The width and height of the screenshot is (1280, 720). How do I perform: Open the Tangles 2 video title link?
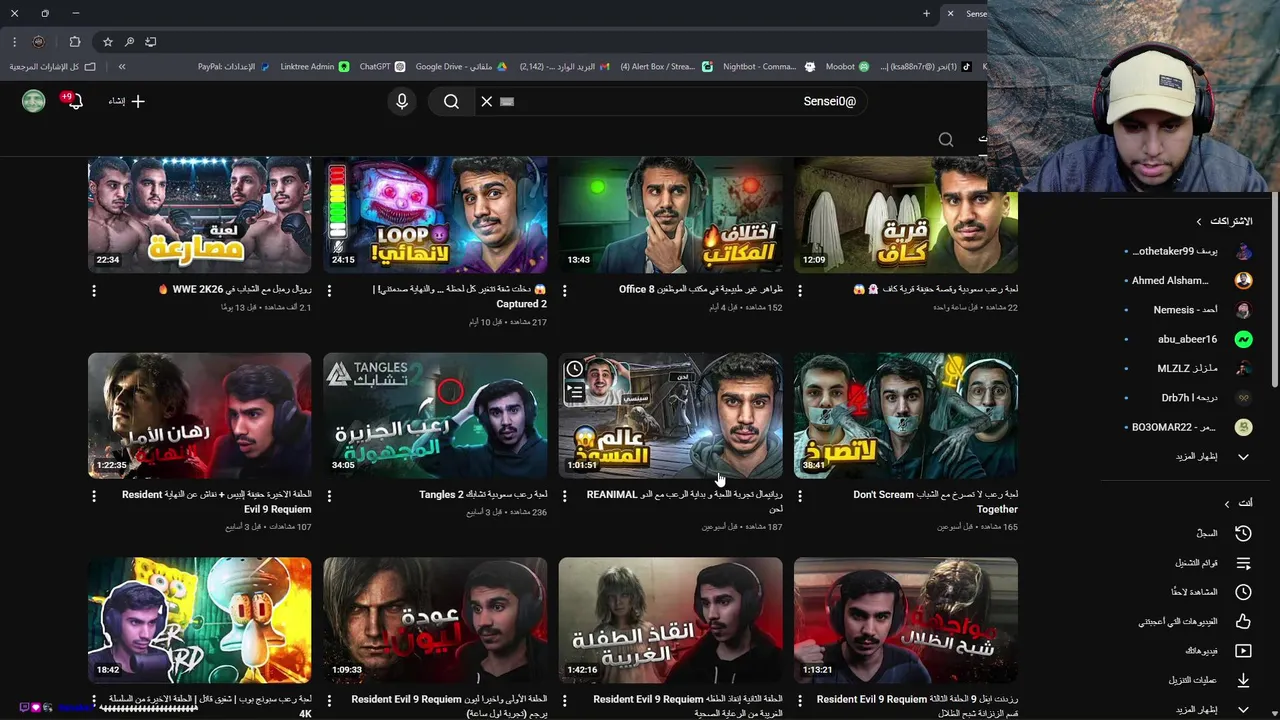coord(483,495)
